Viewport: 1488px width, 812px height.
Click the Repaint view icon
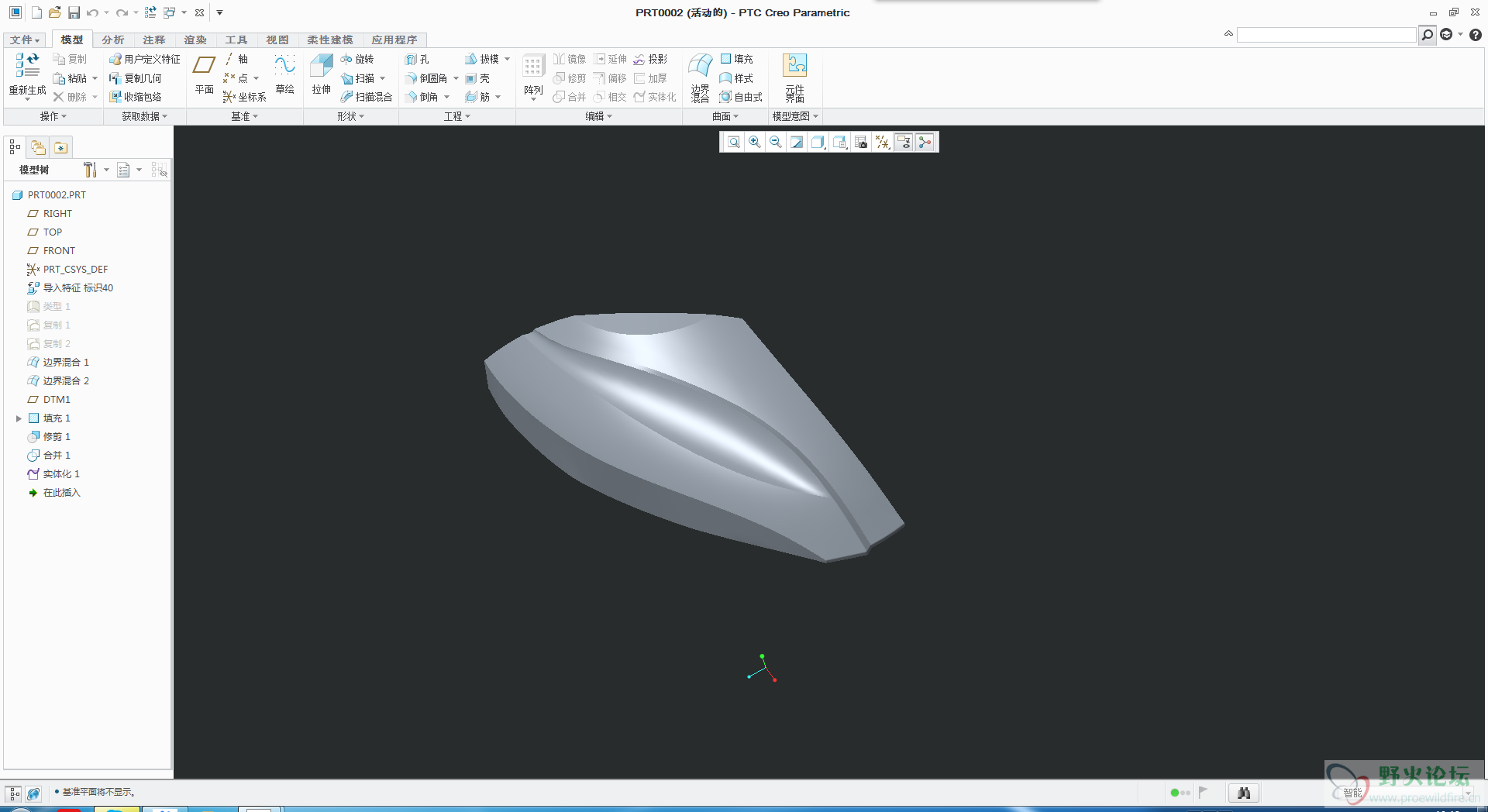click(x=797, y=142)
